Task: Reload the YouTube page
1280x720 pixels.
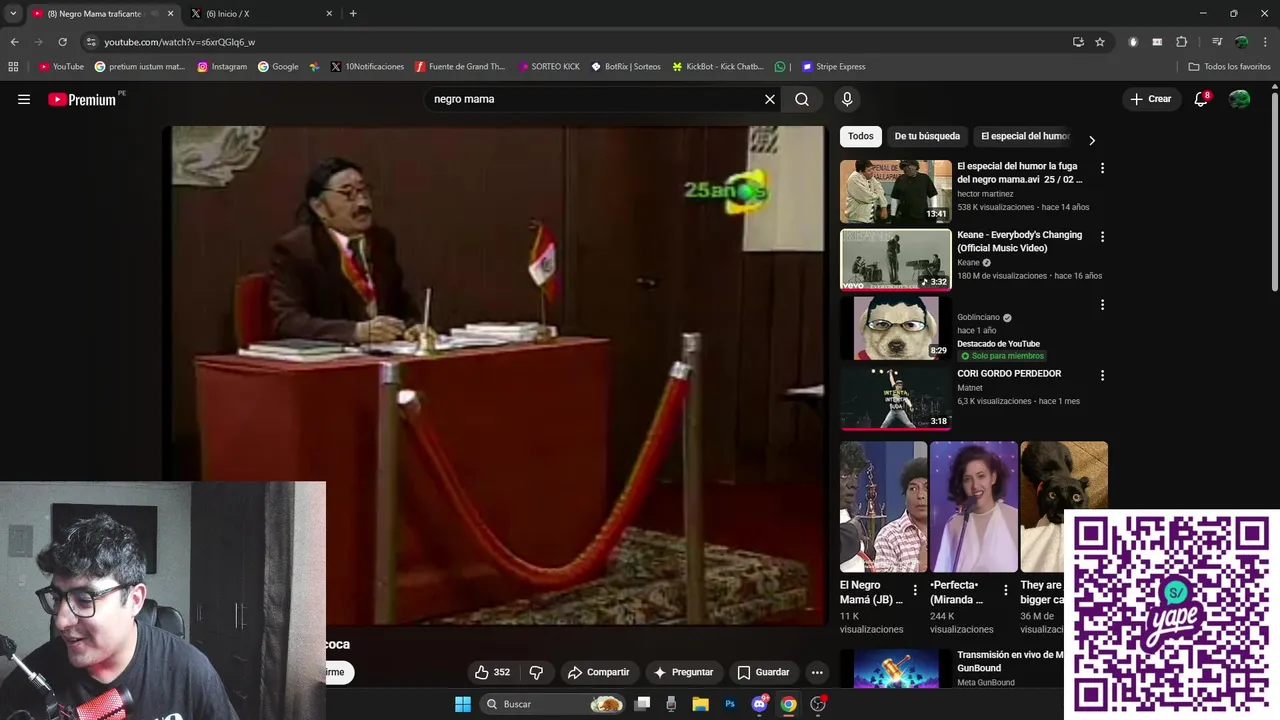Action: [62, 42]
